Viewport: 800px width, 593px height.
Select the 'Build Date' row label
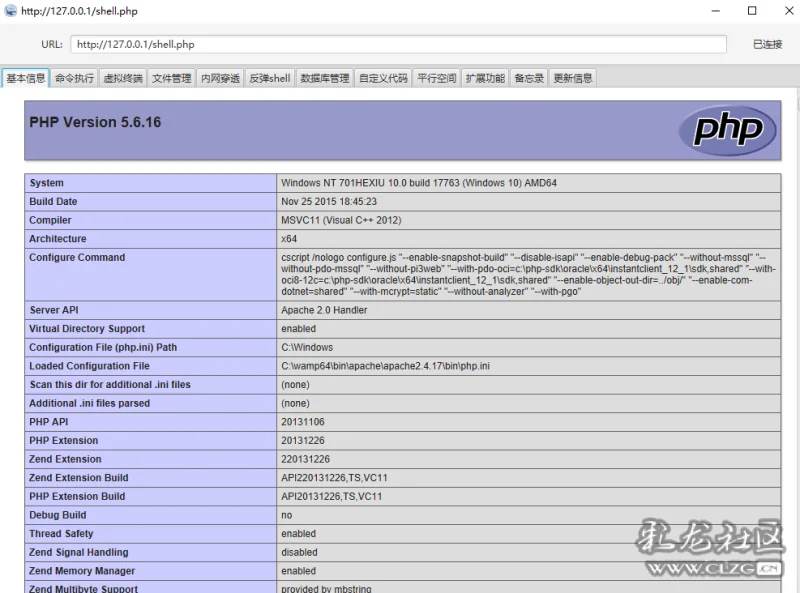point(53,202)
